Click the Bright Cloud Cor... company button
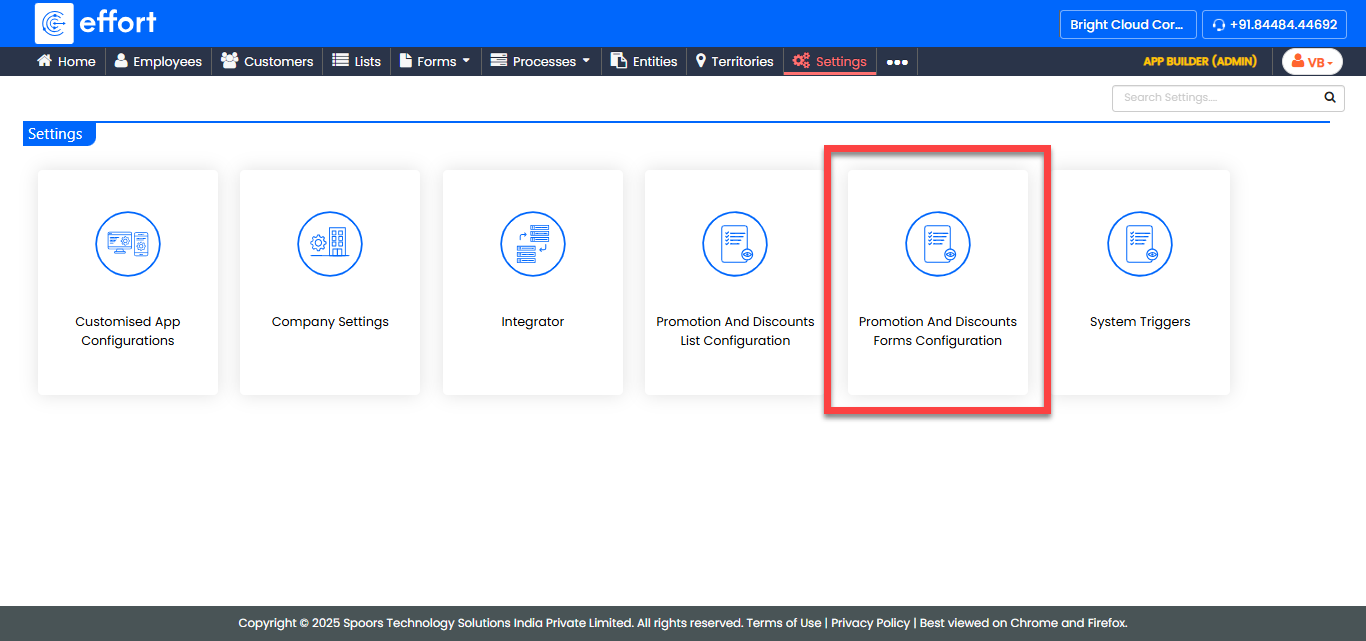 coord(1128,25)
